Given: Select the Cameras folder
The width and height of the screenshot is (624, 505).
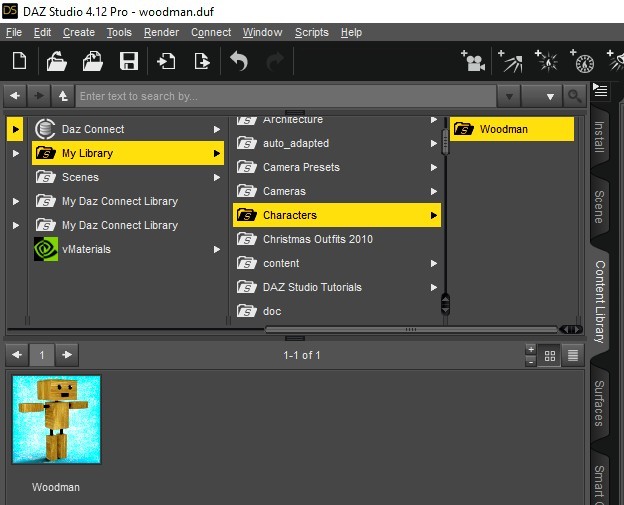Looking at the screenshot, I should click(337, 191).
